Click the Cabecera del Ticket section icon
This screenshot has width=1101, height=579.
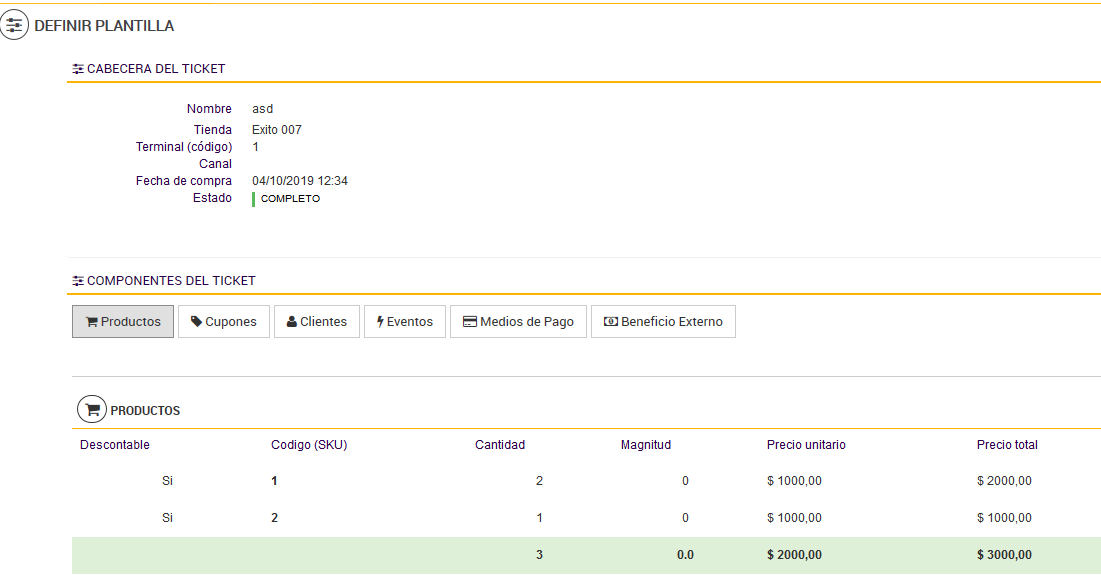tap(78, 69)
